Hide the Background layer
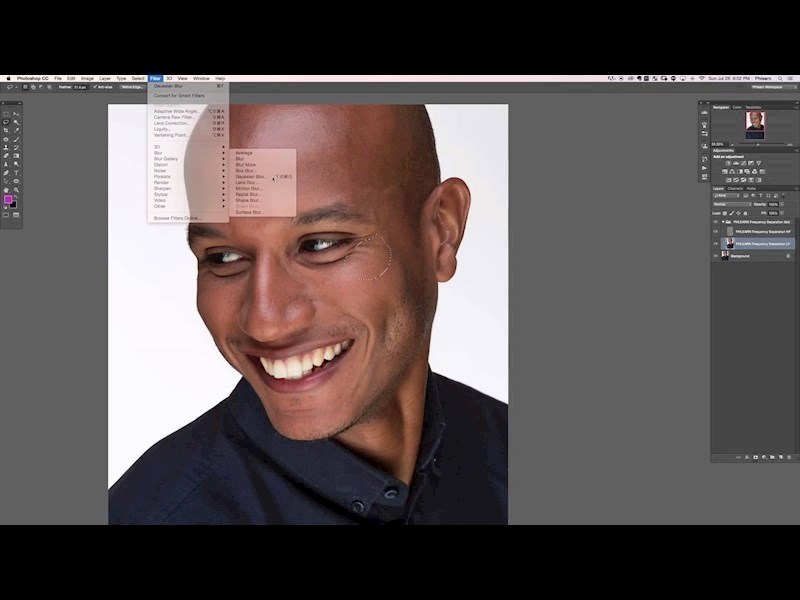 click(715, 256)
